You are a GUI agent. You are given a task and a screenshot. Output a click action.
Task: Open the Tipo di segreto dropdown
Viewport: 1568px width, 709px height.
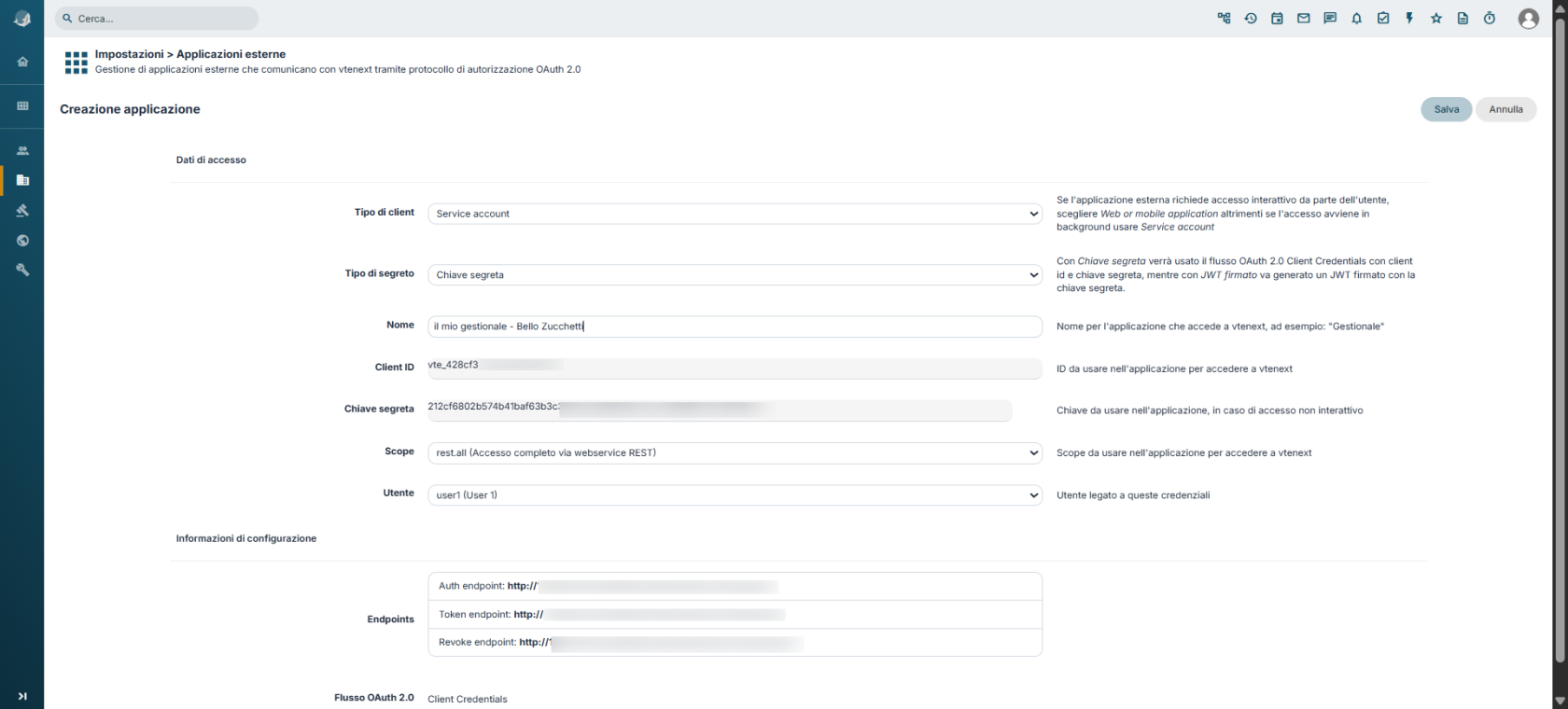pos(735,274)
